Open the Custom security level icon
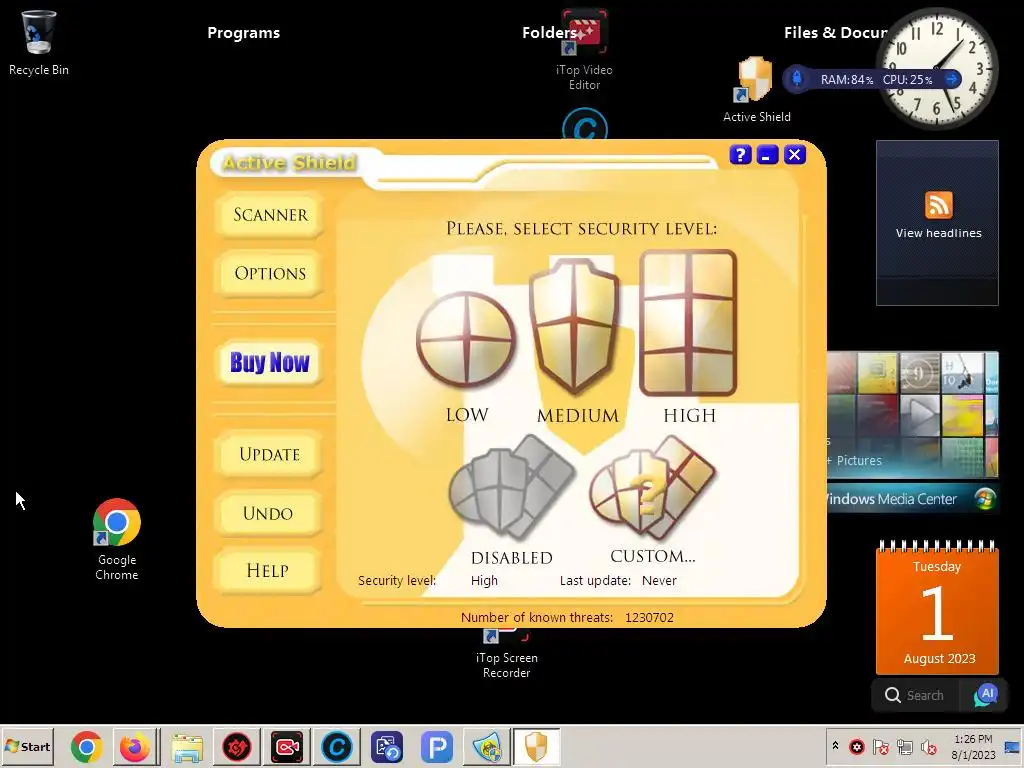The image size is (1024, 768). click(652, 487)
